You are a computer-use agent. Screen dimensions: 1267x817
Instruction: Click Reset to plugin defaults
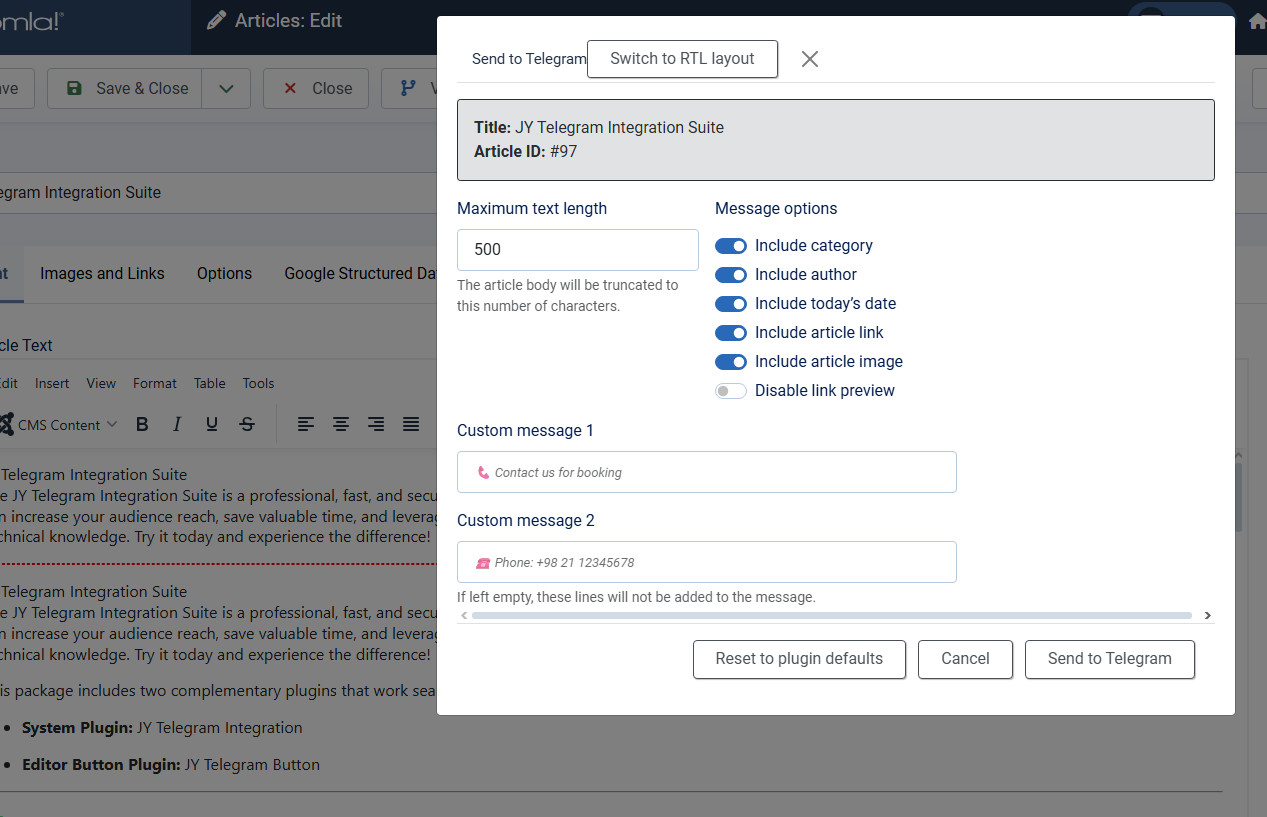click(799, 659)
